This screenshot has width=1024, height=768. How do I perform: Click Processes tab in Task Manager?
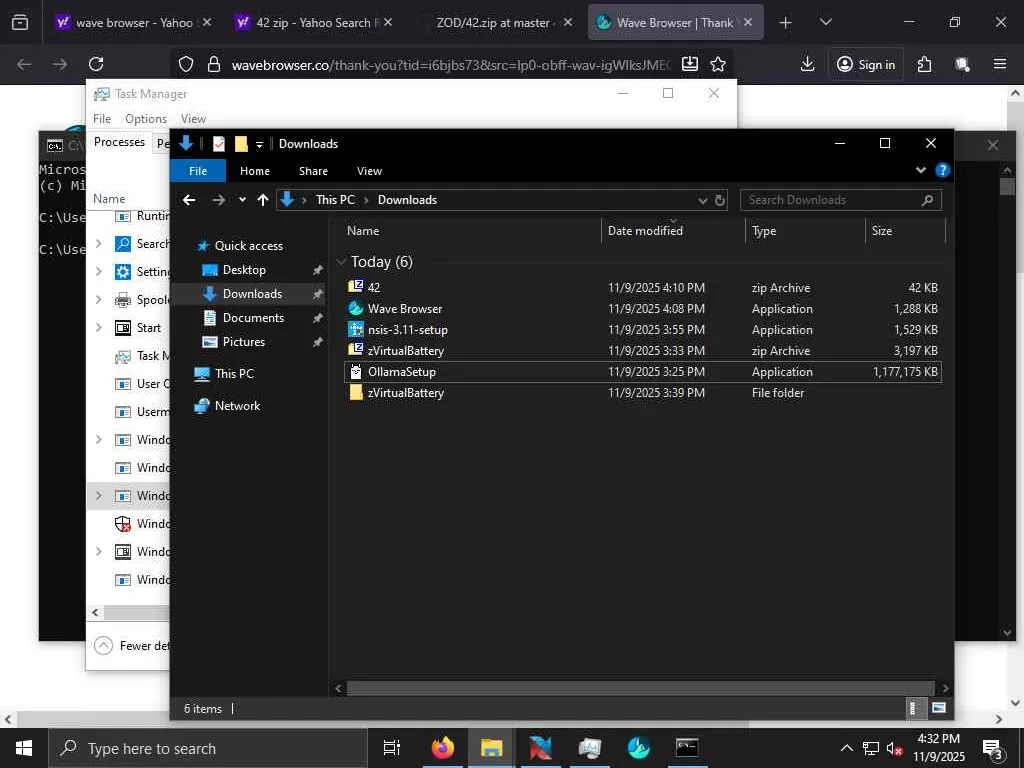coord(120,142)
